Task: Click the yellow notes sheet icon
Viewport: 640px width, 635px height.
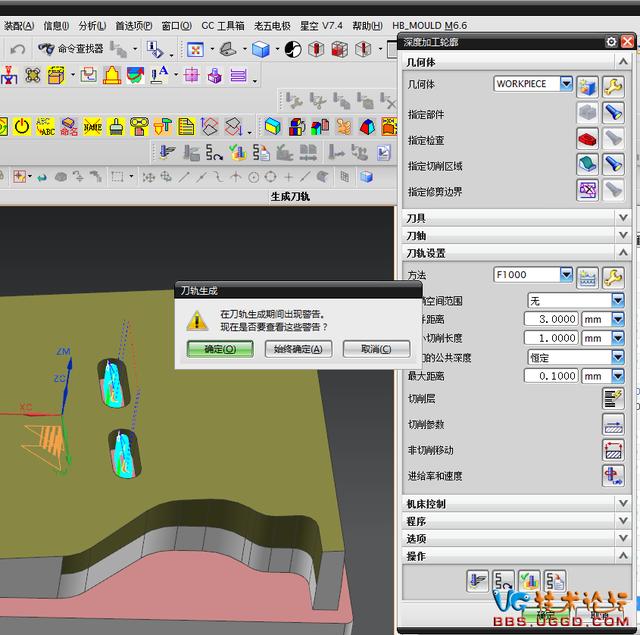Action: click(186, 127)
